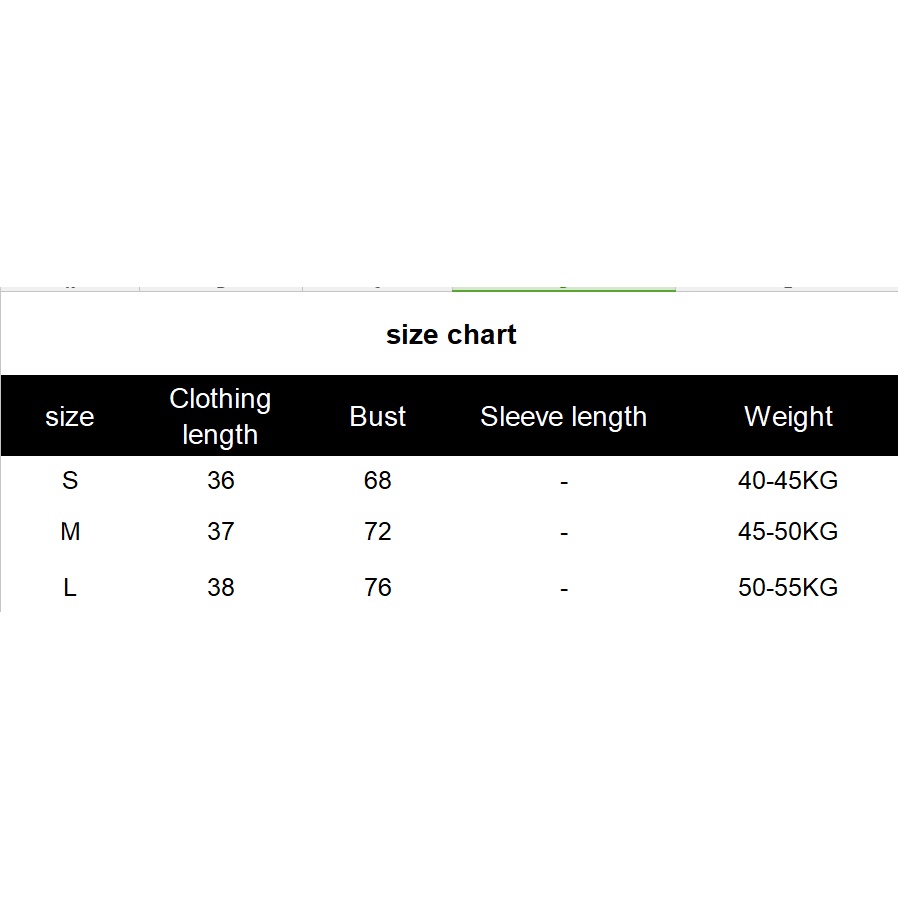Click the sleeve length dash for size S
The height and width of the screenshot is (898, 898).
(564, 483)
